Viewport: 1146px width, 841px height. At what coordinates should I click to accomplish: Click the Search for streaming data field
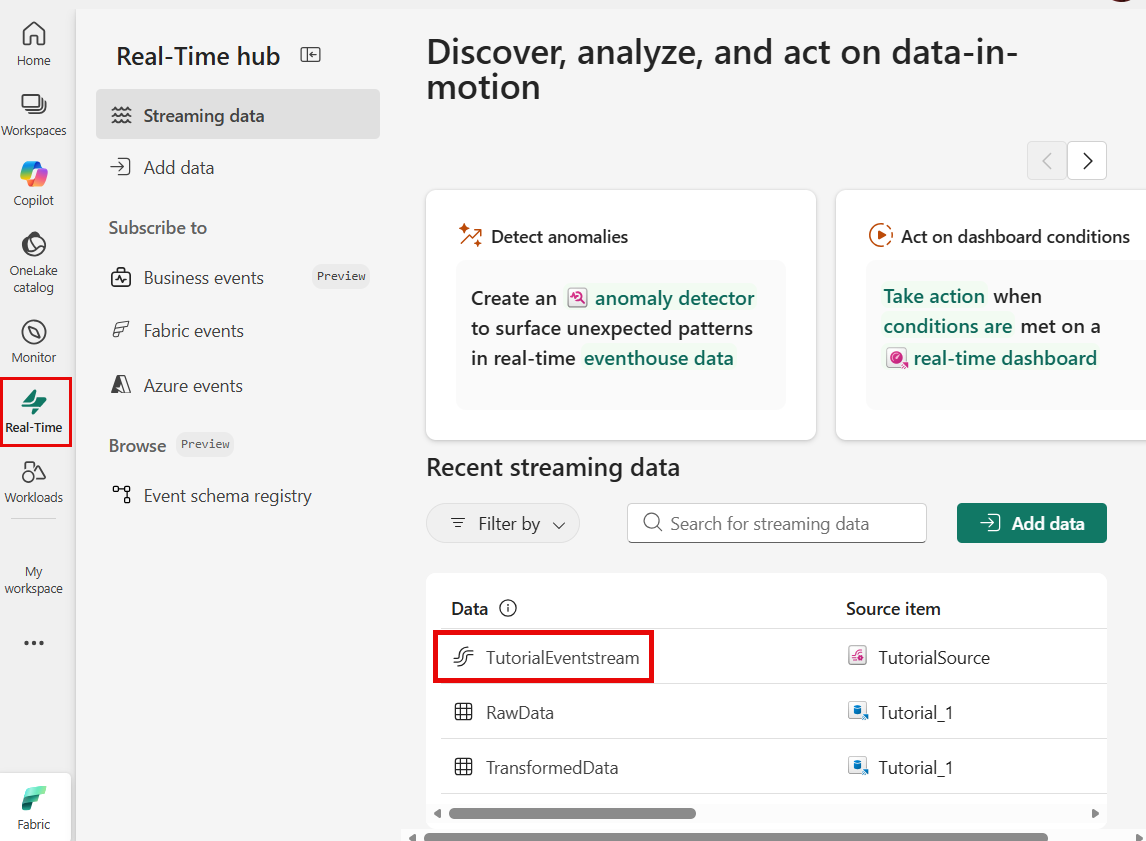[x=777, y=523]
